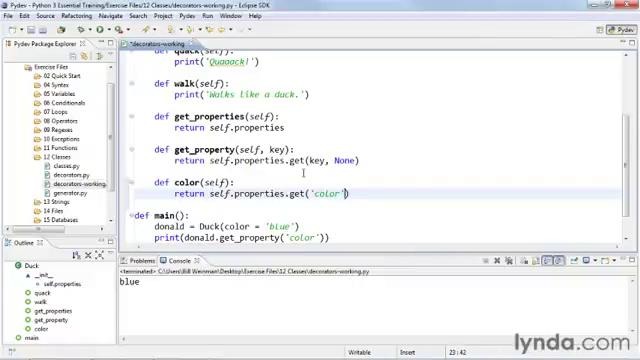
Task: Toggle console Scroll Lock
Action: (x=536, y=260)
